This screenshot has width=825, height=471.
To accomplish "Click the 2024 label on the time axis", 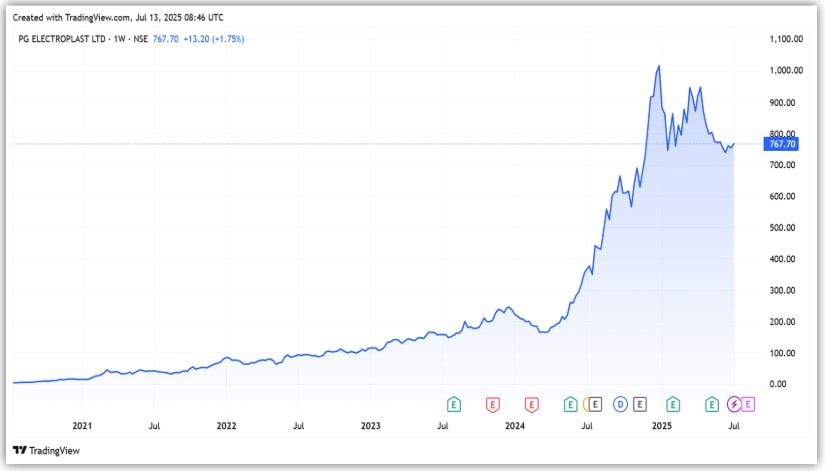I will click(x=515, y=426).
